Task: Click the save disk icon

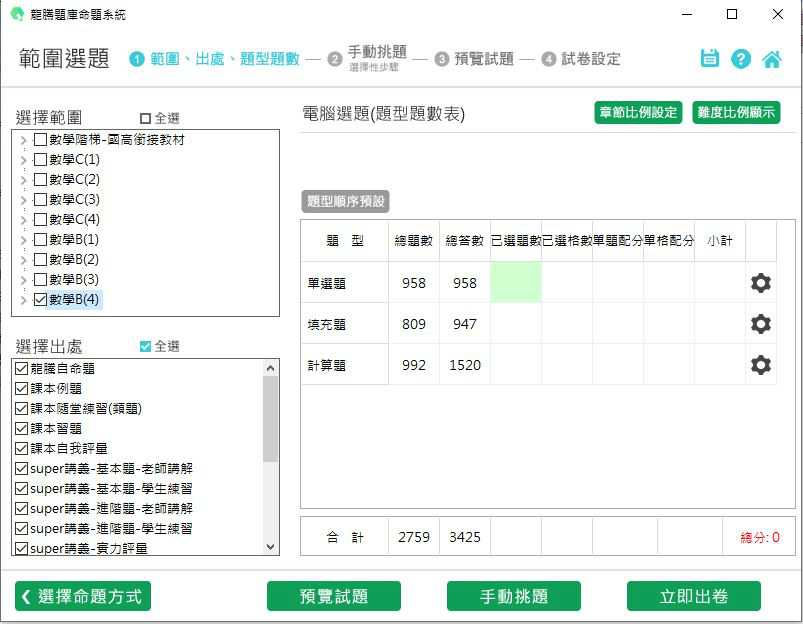Action: point(709,58)
